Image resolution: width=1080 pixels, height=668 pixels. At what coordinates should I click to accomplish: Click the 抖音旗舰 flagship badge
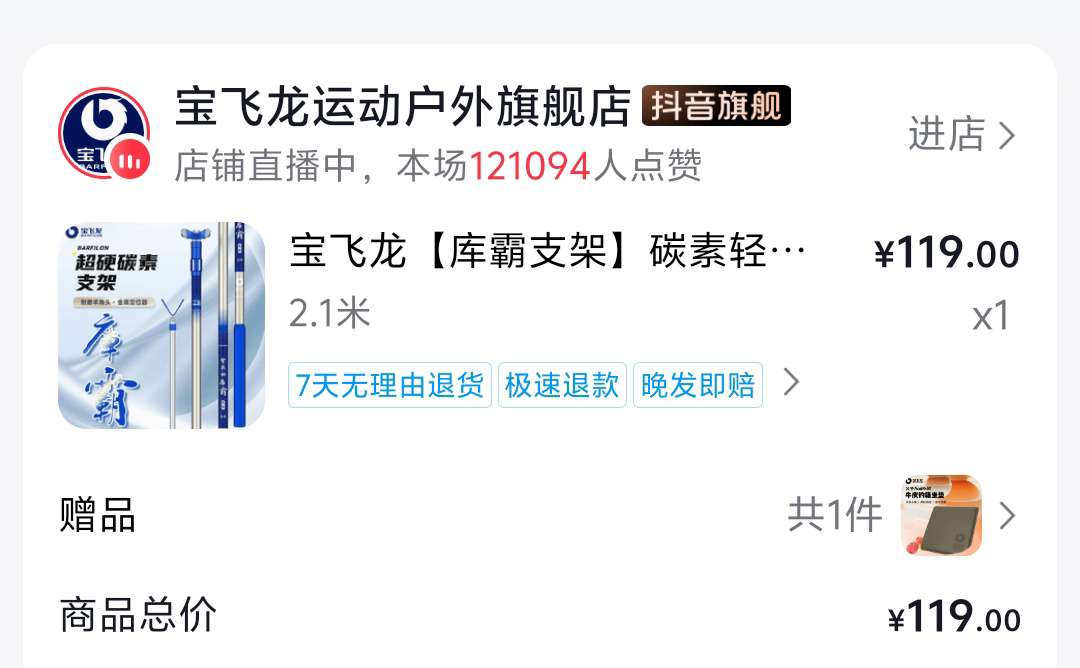pos(716,106)
